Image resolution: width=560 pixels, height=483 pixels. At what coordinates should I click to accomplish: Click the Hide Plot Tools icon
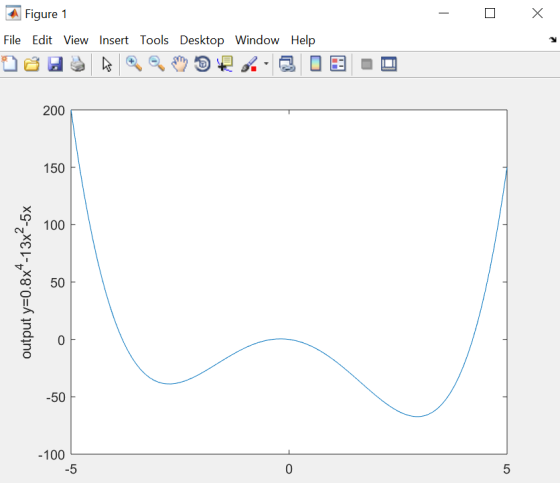click(367, 64)
